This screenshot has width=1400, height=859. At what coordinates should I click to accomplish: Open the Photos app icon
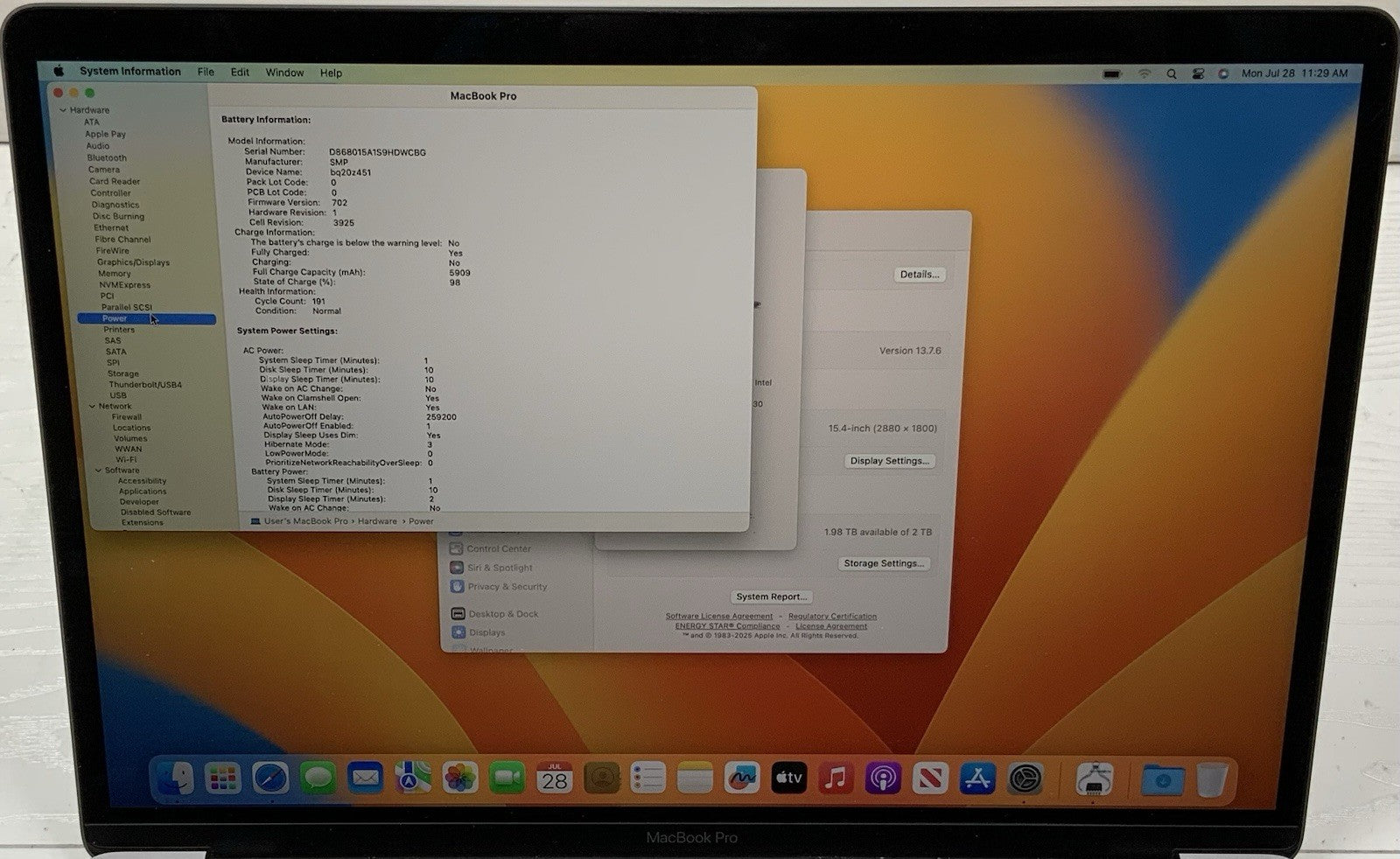pos(459,777)
